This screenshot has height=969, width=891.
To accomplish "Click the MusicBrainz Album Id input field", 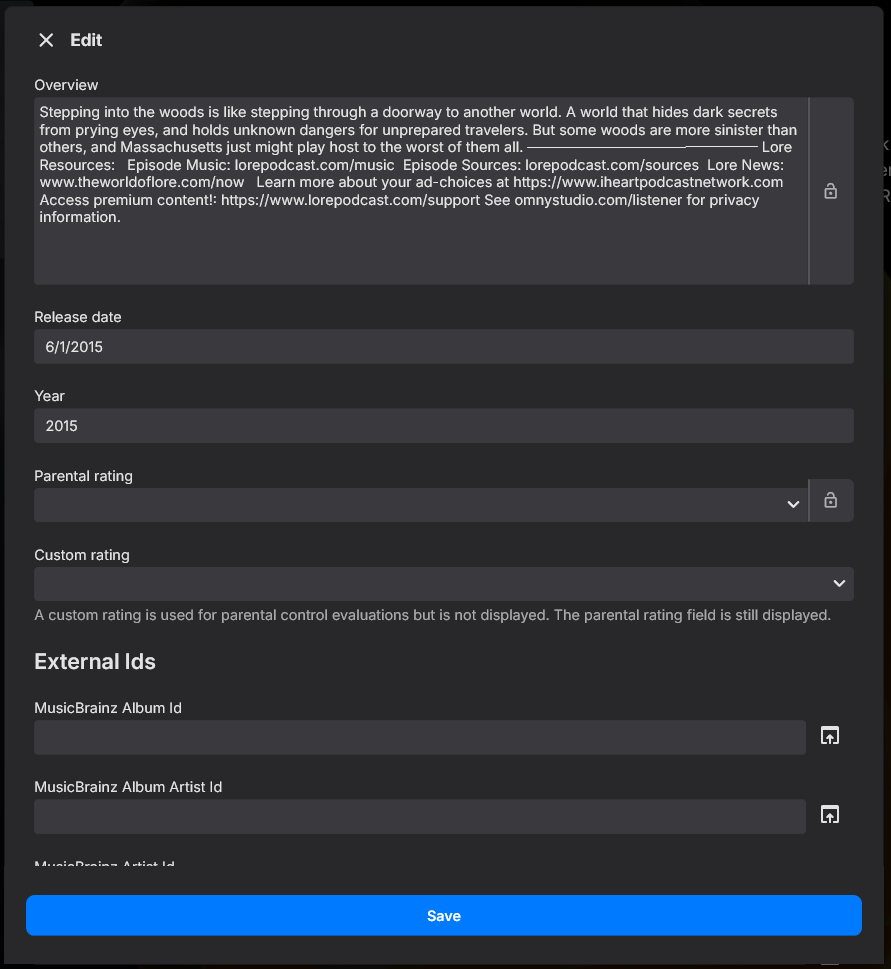I will point(420,736).
